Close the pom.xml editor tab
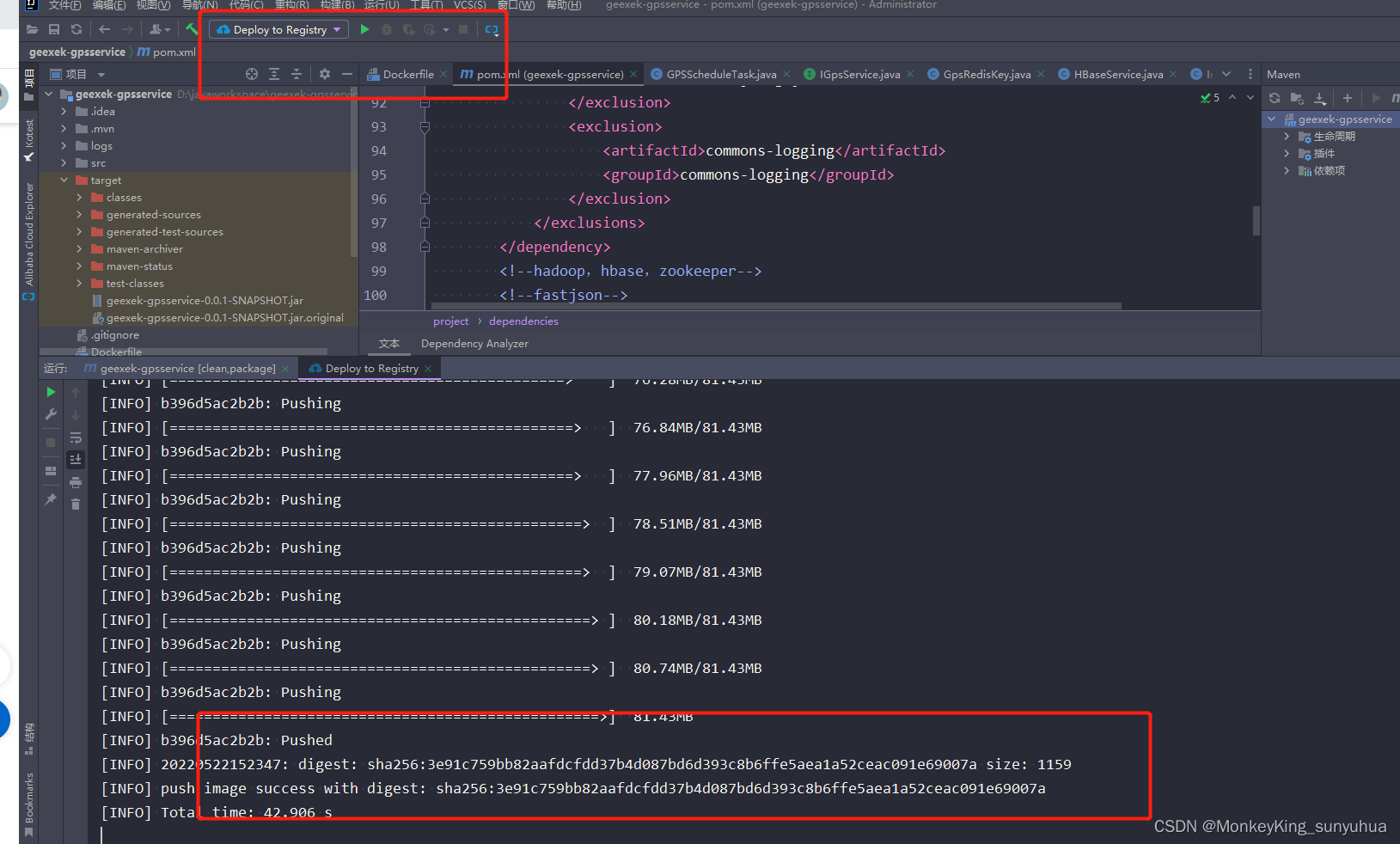This screenshot has height=844, width=1400. pyautogui.click(x=633, y=75)
